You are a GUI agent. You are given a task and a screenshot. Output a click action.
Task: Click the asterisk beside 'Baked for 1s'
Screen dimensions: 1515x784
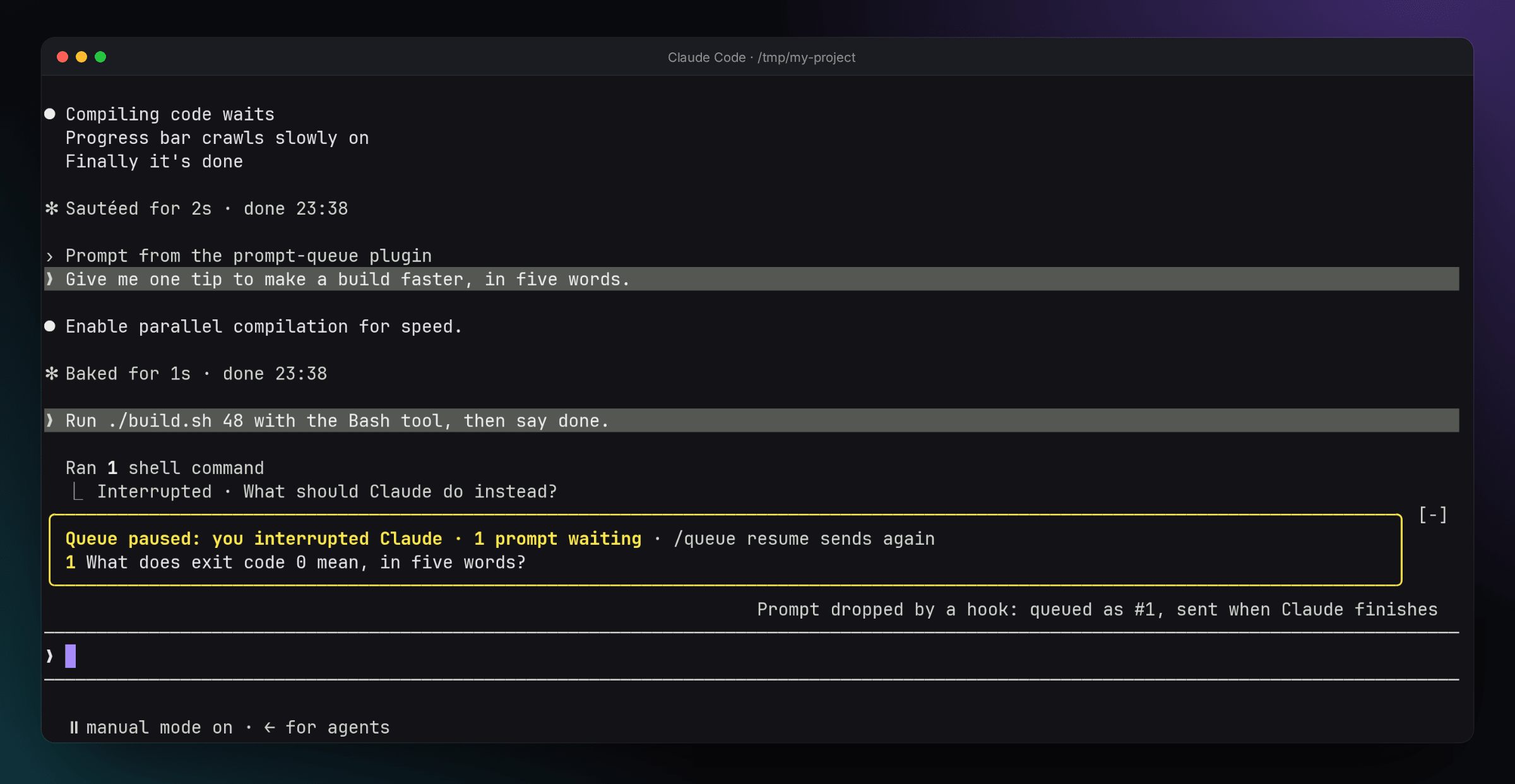pos(52,374)
